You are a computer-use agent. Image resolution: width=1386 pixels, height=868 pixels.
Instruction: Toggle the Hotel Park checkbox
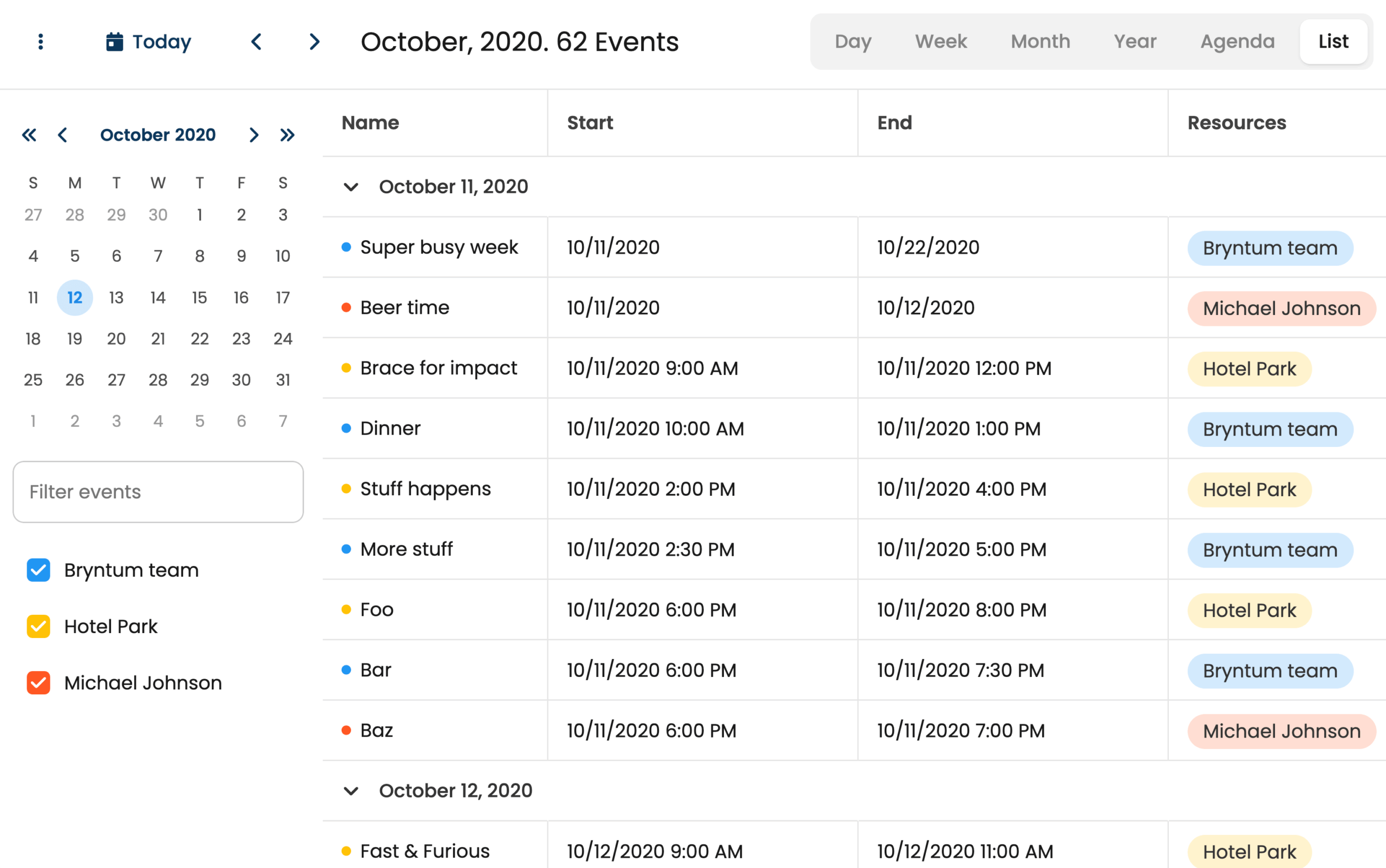[38, 626]
